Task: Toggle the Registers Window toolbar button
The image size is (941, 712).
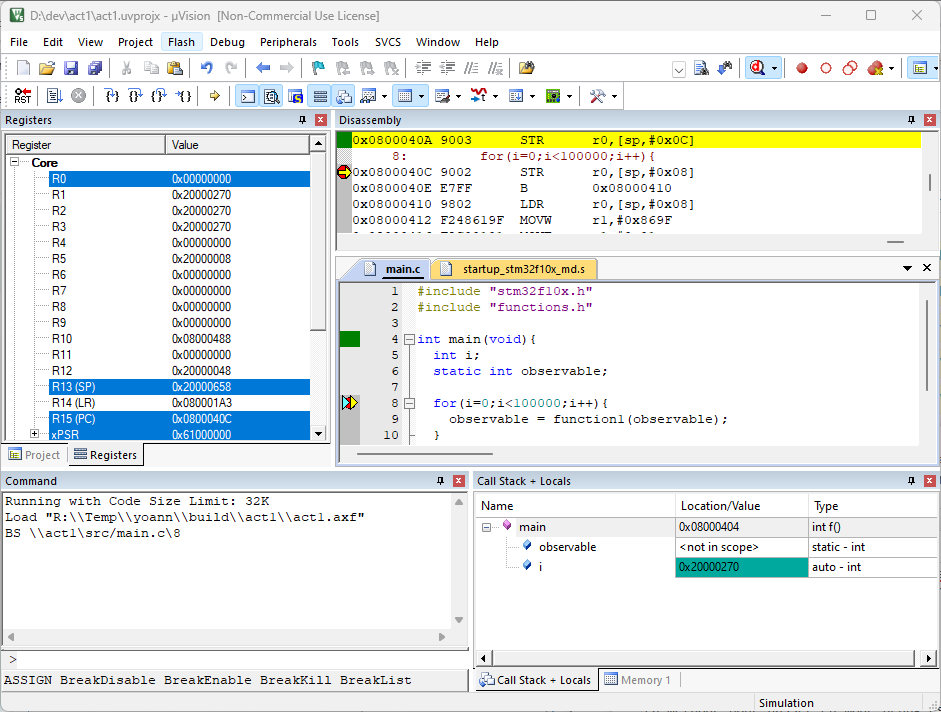Action: click(320, 96)
